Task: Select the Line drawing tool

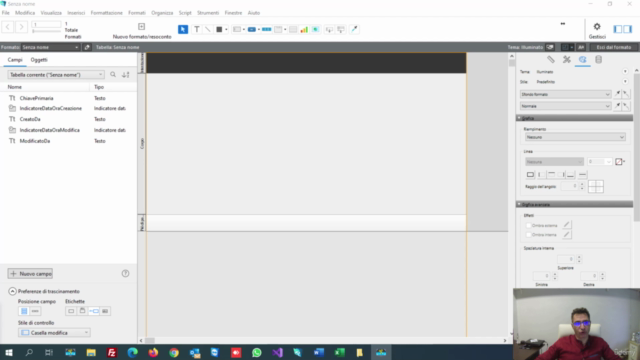Action: point(207,29)
